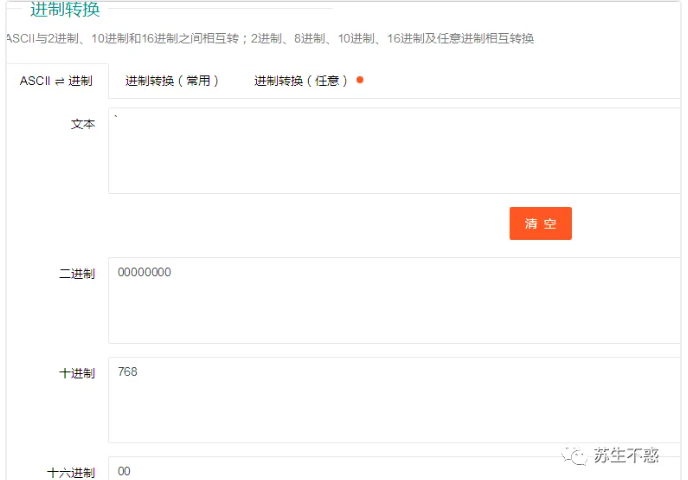Screen dimensions: 688x480
Task: Select the 十六进制 field label
Action: 71,473
